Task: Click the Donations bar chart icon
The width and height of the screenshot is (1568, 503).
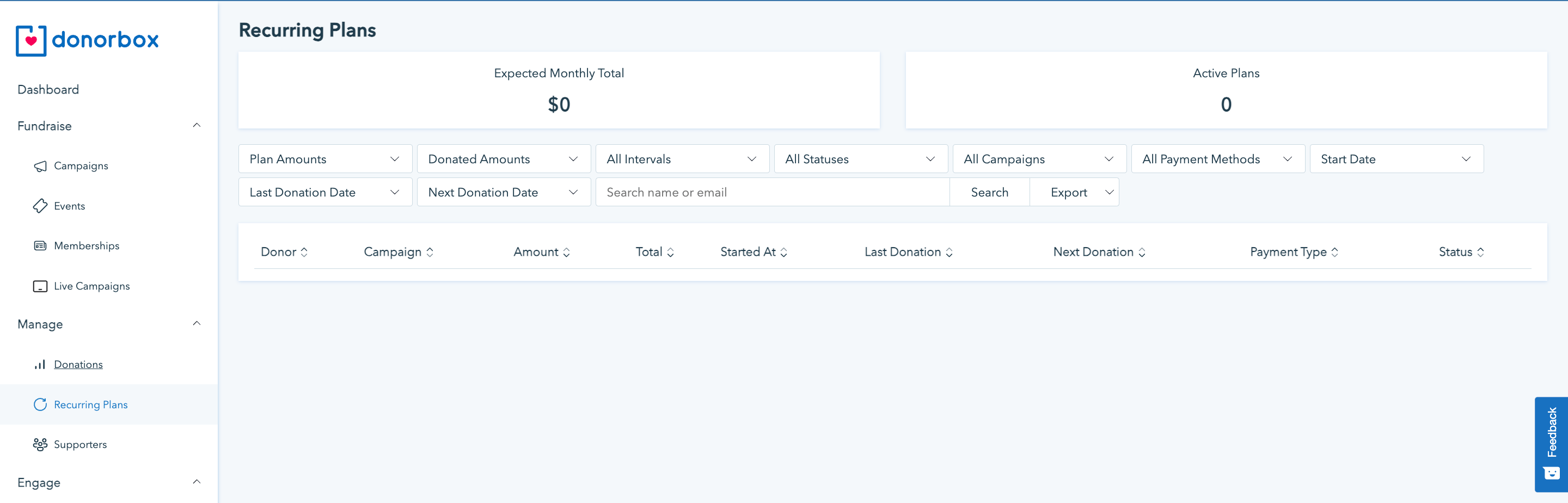Action: click(x=40, y=365)
